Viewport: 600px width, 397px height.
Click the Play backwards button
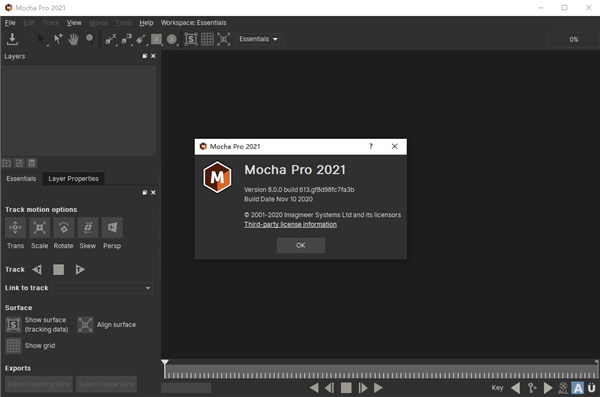tap(314, 388)
